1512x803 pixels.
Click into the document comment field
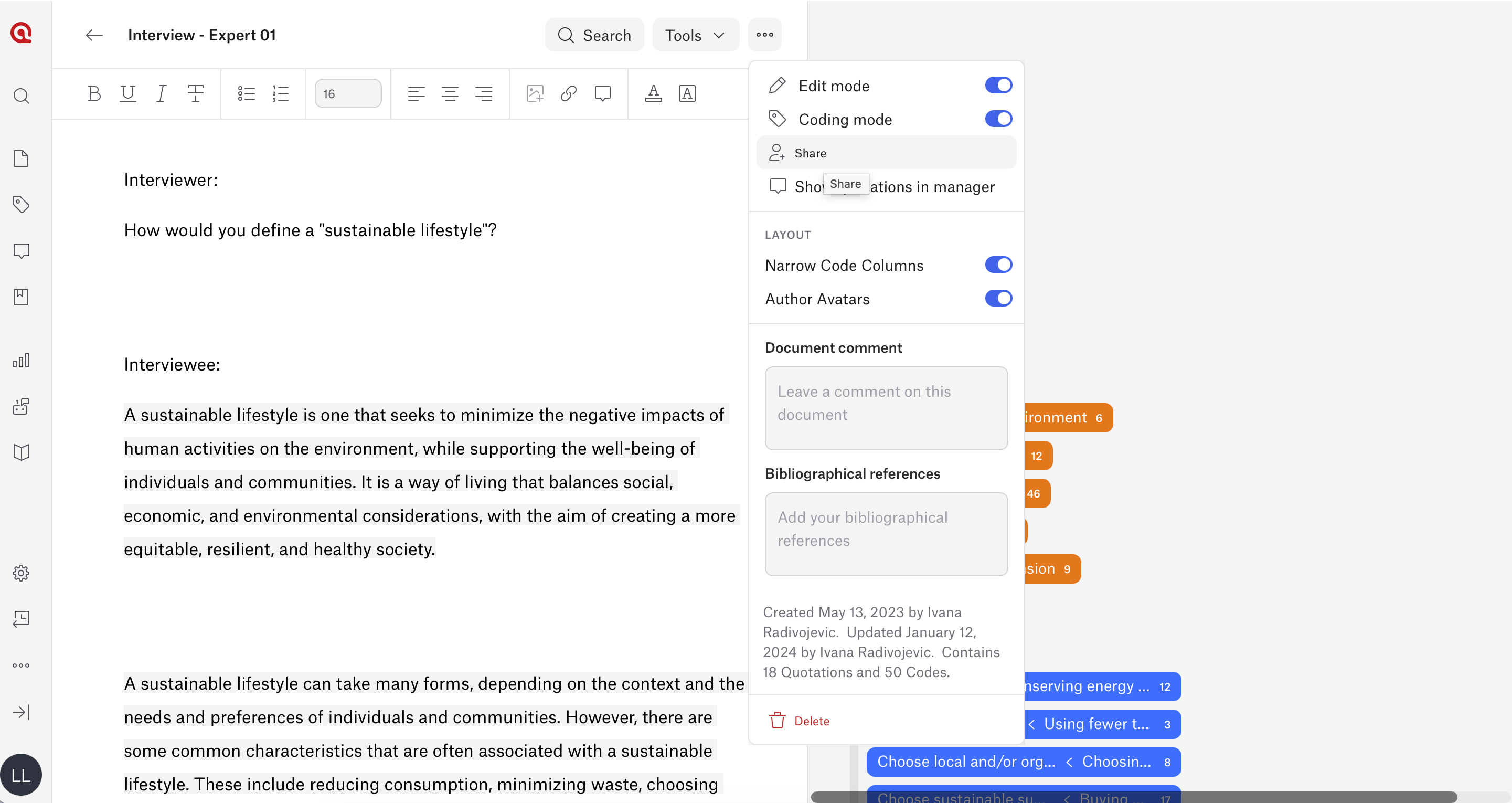[886, 408]
